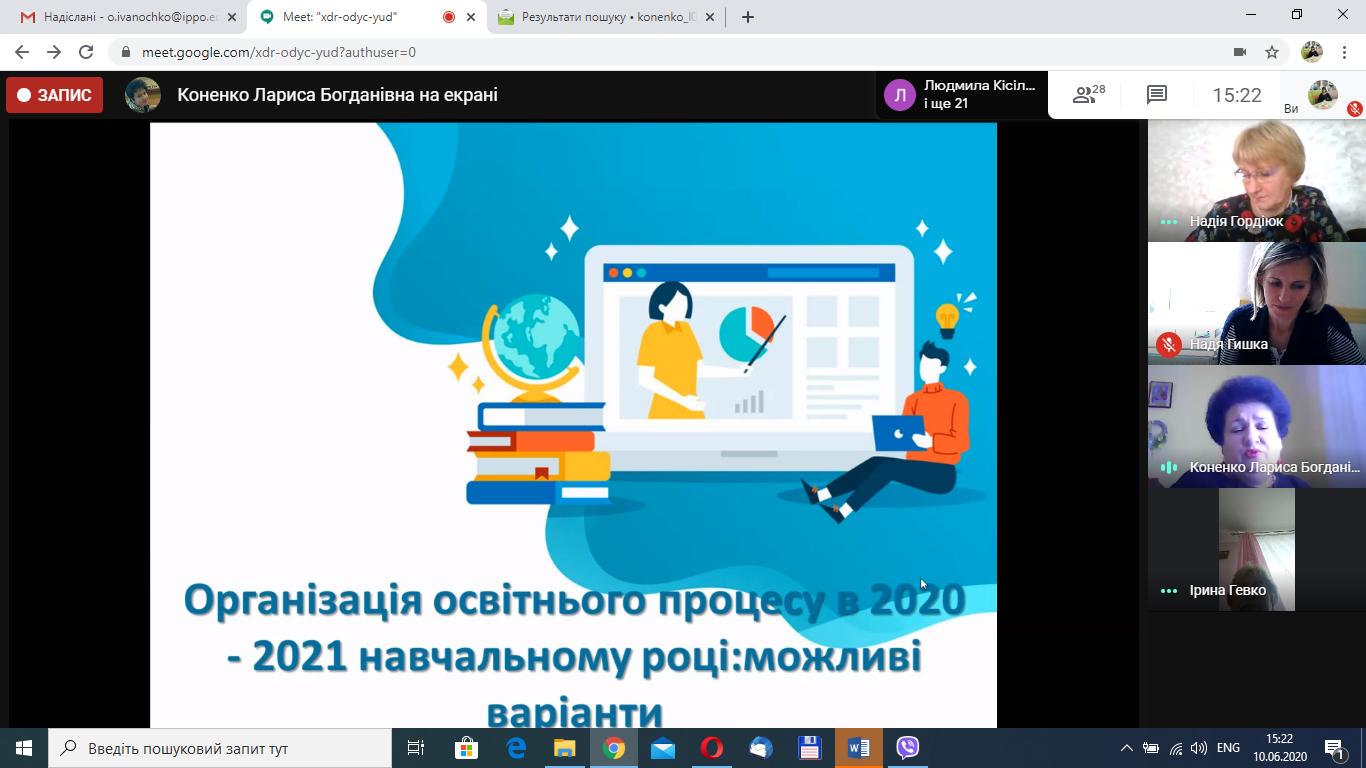Click the Chrome icon on the taskbar
Viewport: 1366px width, 768px height.
point(614,748)
